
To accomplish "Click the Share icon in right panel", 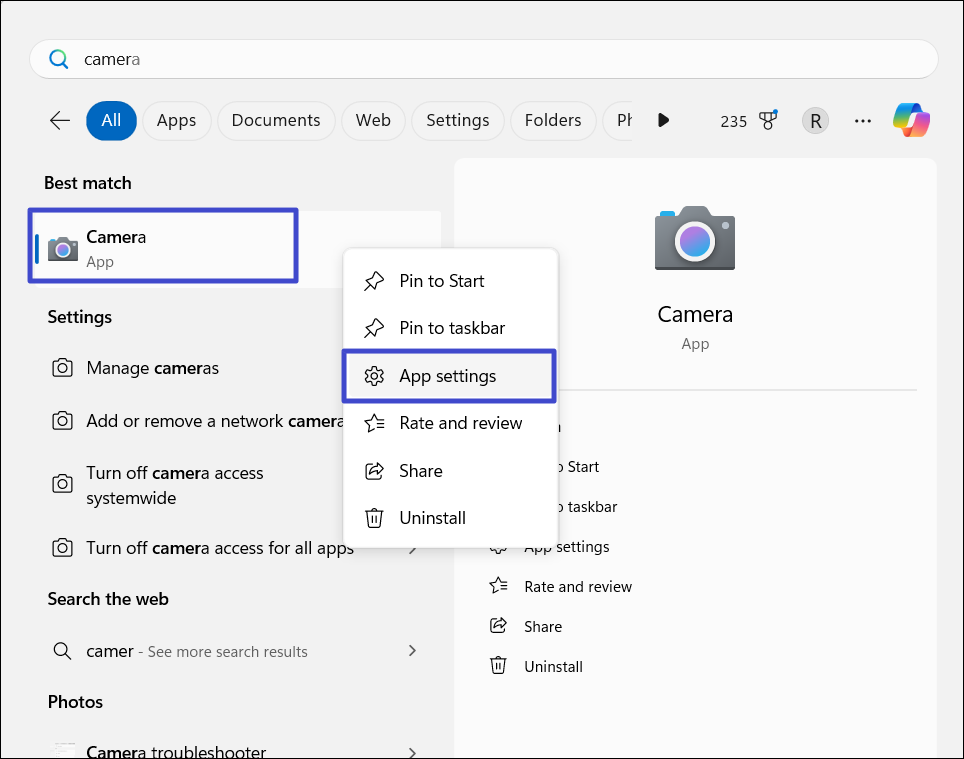I will click(x=498, y=626).
